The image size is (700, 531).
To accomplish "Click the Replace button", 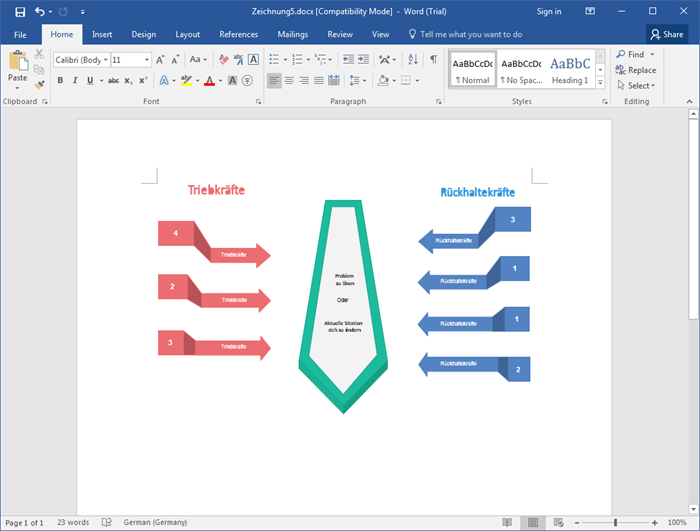I will click(636, 70).
